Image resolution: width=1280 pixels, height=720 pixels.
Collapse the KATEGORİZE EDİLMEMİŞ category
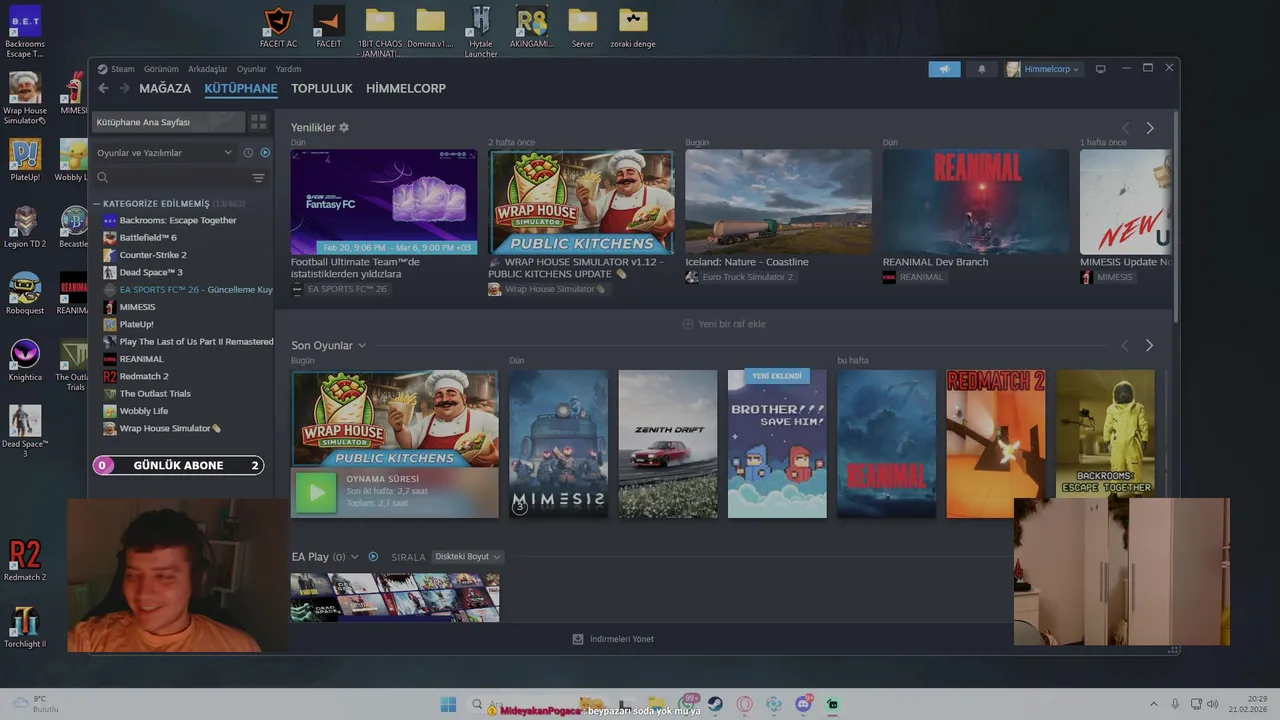tap(97, 204)
